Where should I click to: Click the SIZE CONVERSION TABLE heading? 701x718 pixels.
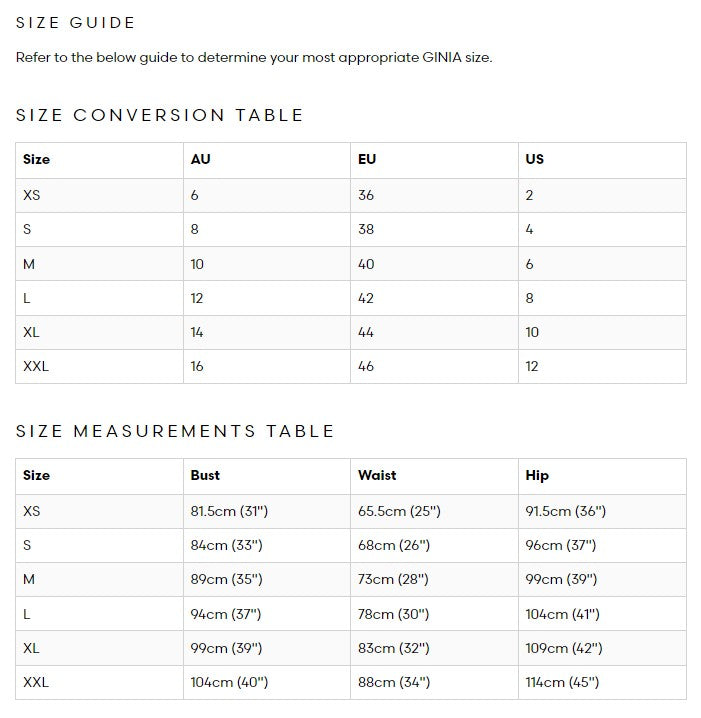pos(160,115)
